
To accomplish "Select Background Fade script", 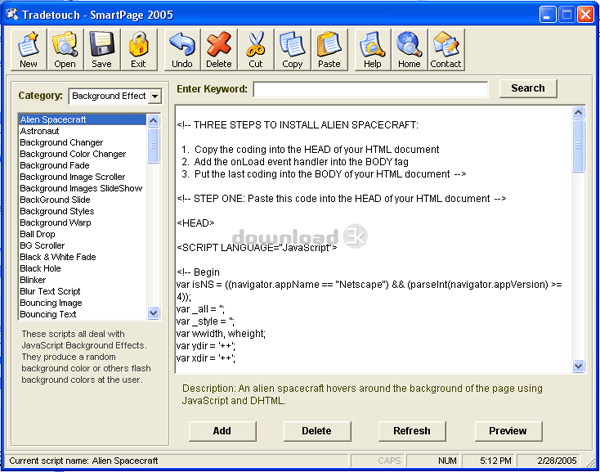I will pyautogui.click(x=82, y=165).
